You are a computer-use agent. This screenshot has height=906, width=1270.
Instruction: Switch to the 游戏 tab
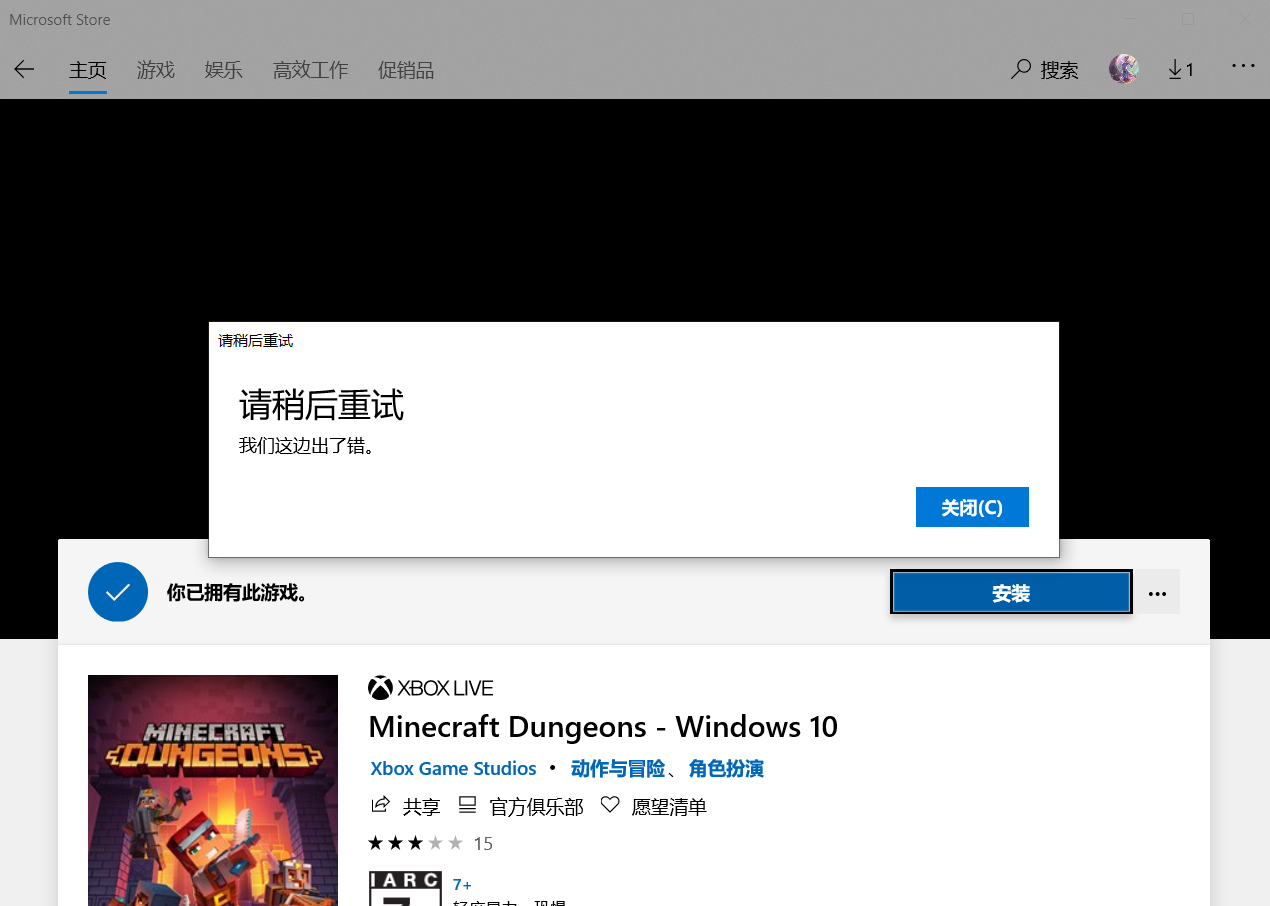(x=156, y=70)
